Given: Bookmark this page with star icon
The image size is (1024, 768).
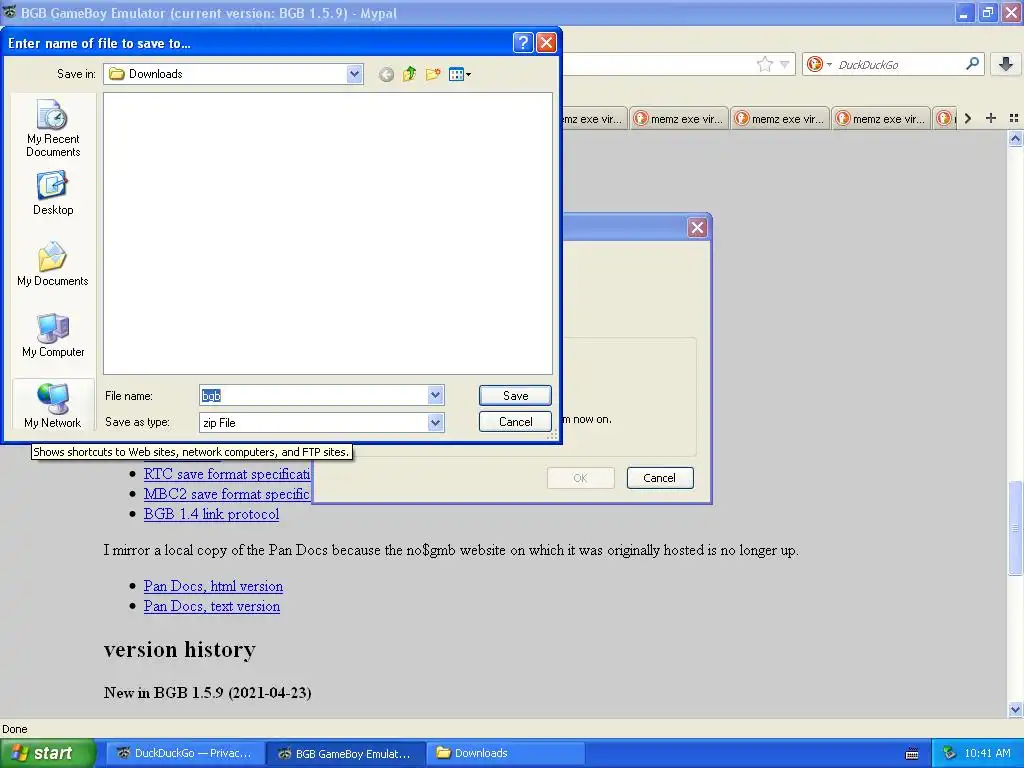Looking at the screenshot, I should 765,64.
